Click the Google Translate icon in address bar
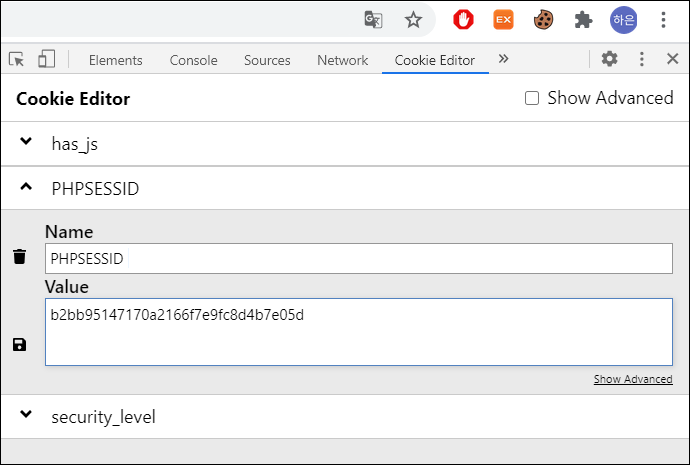 [x=373, y=20]
